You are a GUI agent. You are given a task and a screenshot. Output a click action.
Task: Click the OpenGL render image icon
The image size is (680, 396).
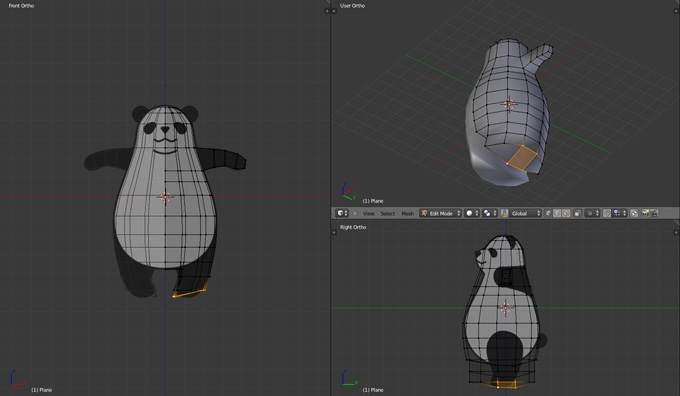tap(646, 213)
